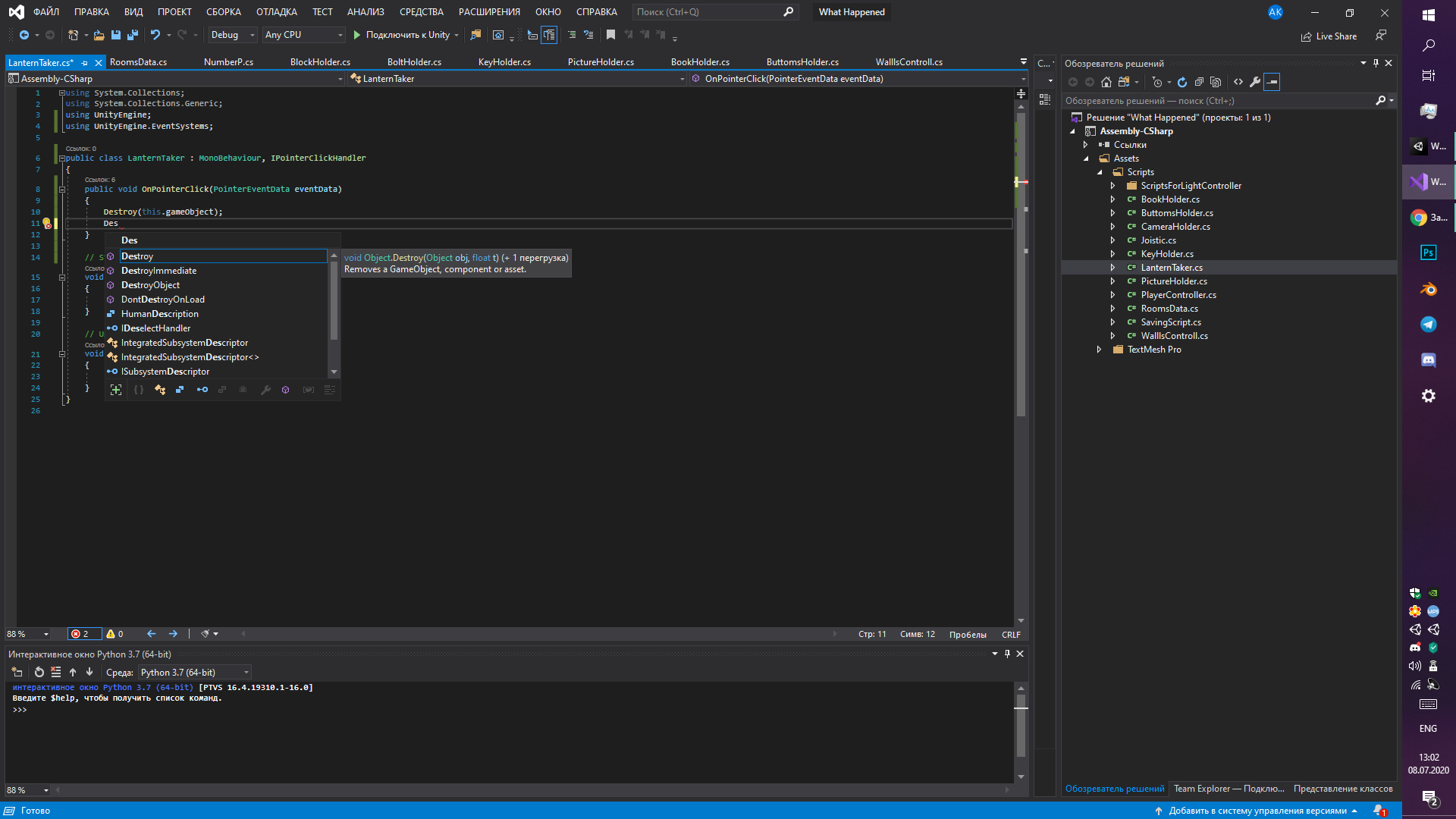Click Pending Changes Filter clock icon
The width and height of the screenshot is (1456, 819).
pos(1156,82)
